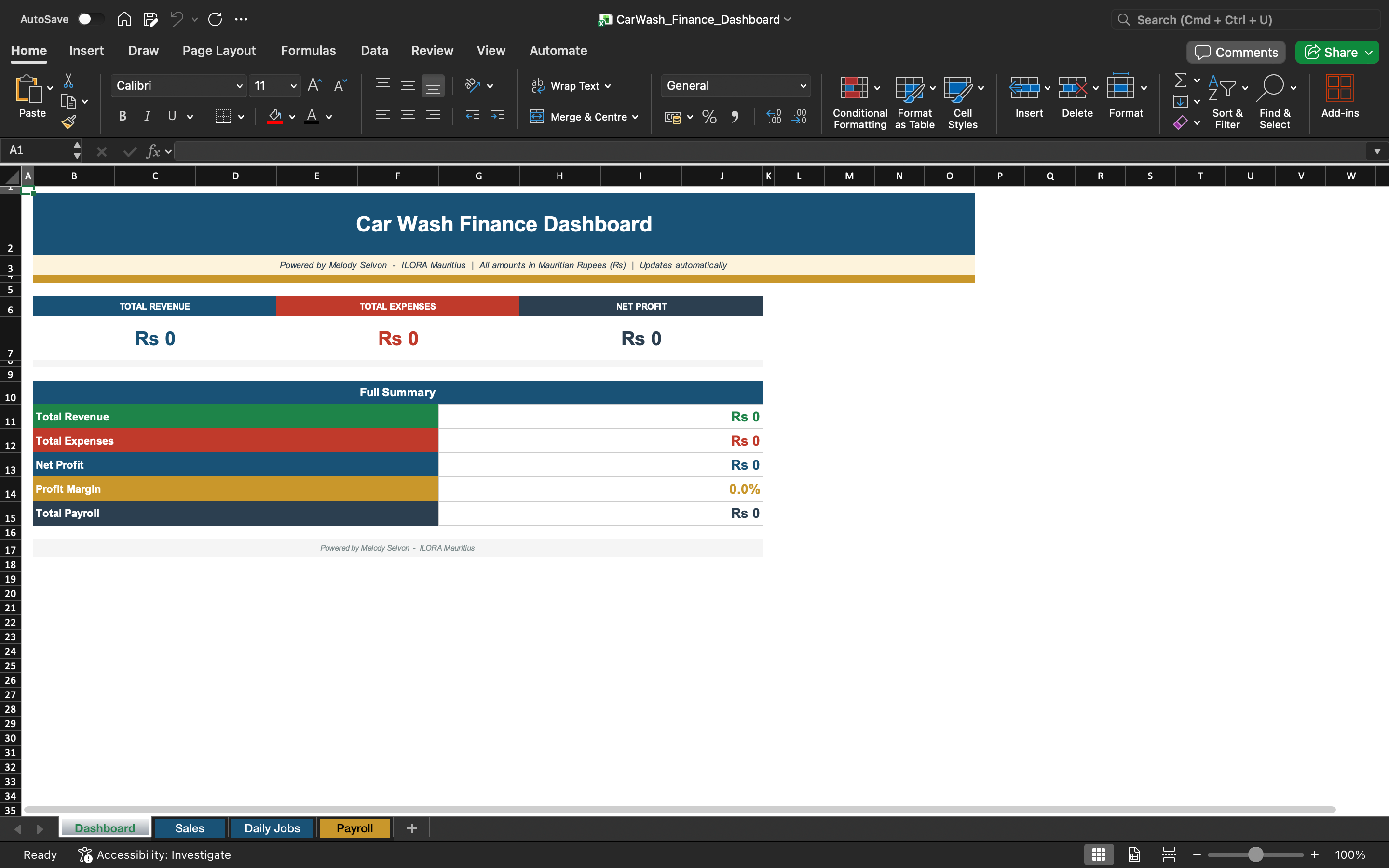Open the Format cells dropdown arrow
The height and width of the screenshot is (868, 1389).
click(1144, 88)
